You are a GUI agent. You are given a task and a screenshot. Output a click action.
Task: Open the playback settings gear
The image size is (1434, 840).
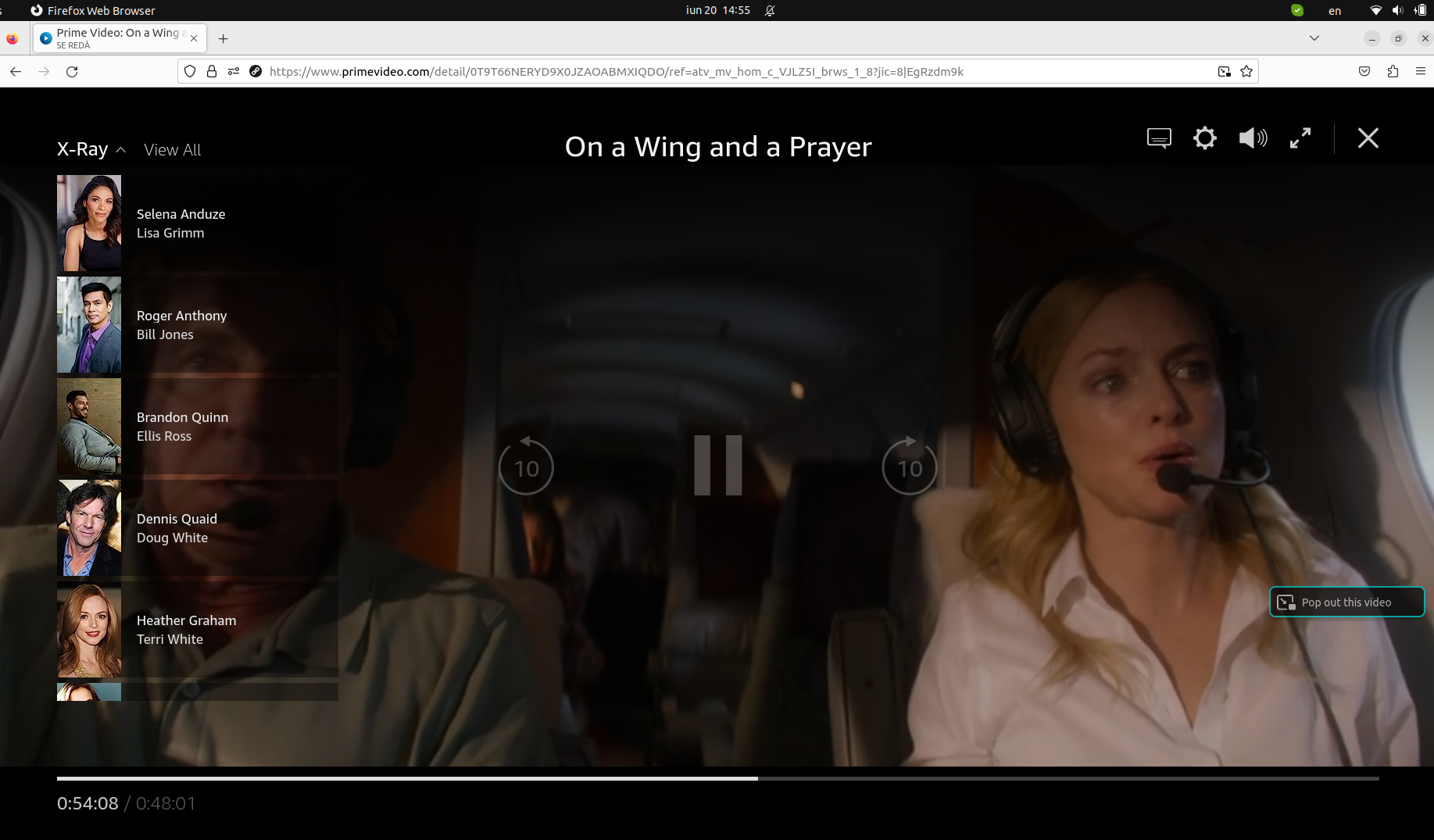coord(1204,138)
